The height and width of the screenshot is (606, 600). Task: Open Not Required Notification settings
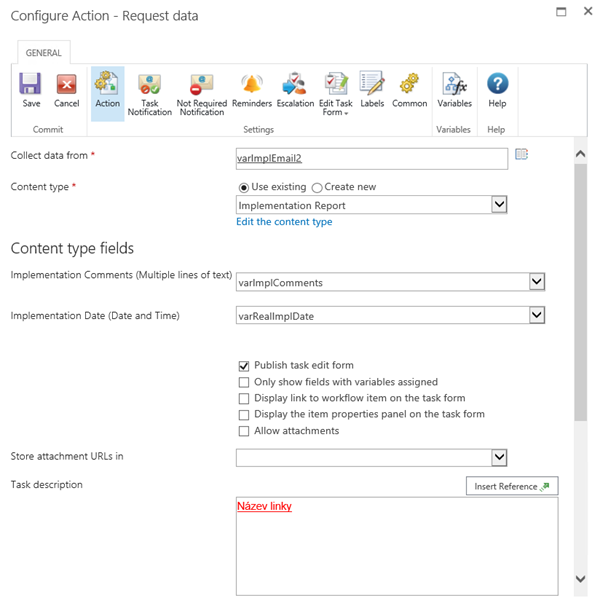[x=202, y=94]
